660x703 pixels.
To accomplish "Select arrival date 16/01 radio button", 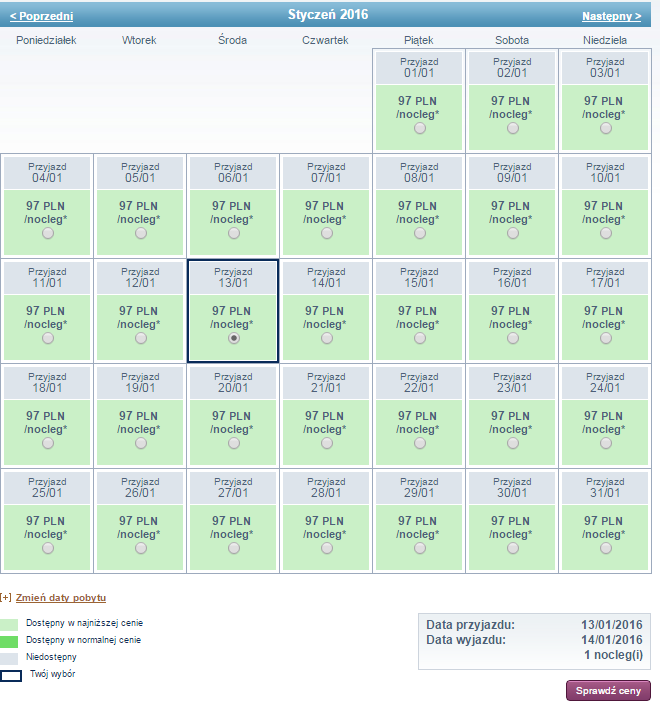I will pos(513,338).
